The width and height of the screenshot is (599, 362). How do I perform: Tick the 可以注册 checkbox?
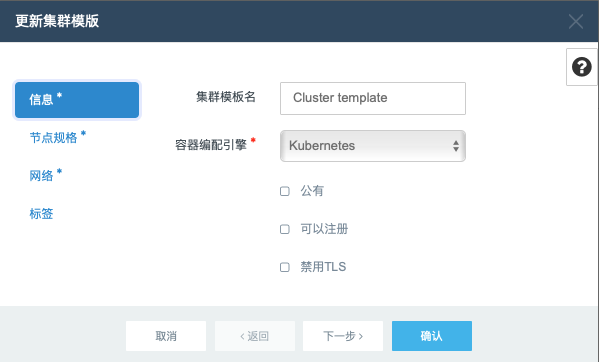point(285,229)
